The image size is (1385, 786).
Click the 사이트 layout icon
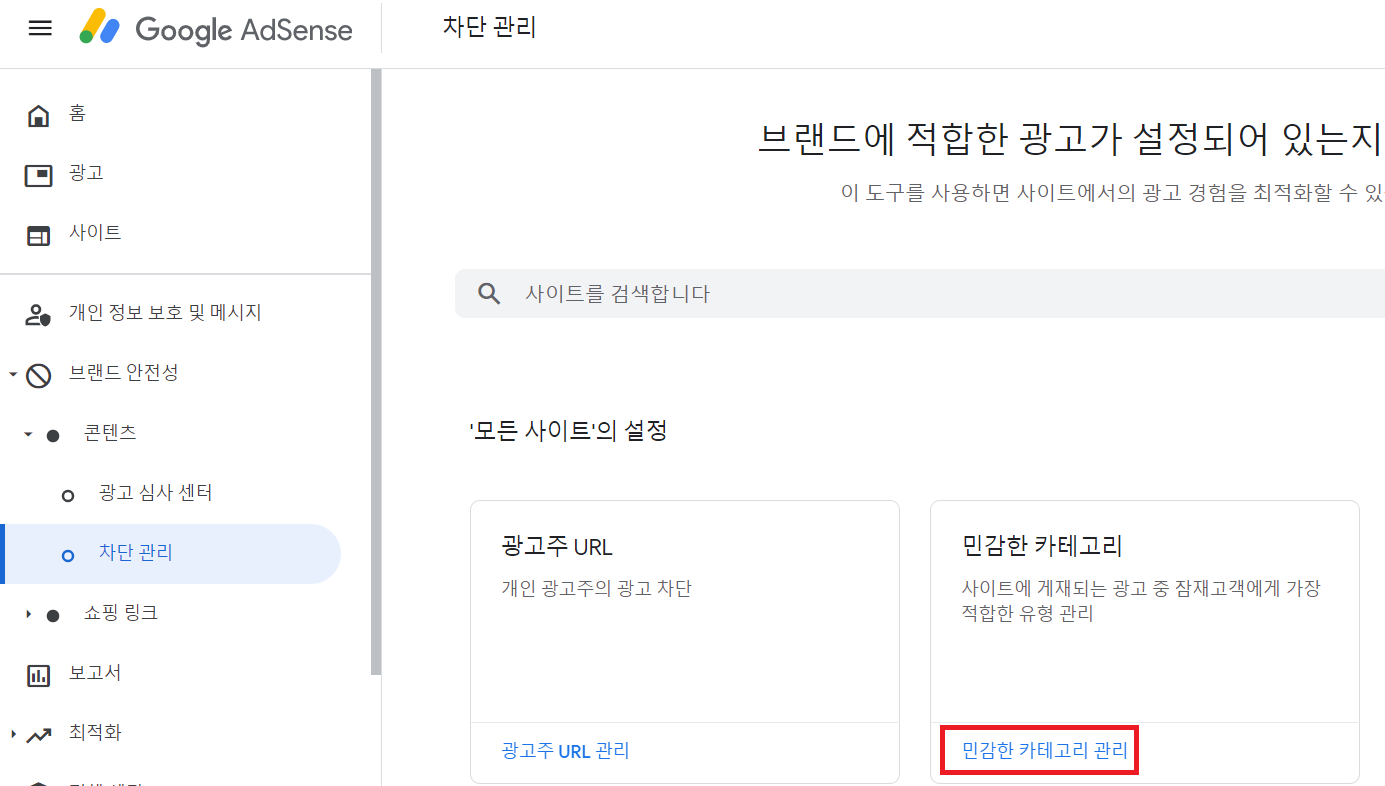point(38,236)
